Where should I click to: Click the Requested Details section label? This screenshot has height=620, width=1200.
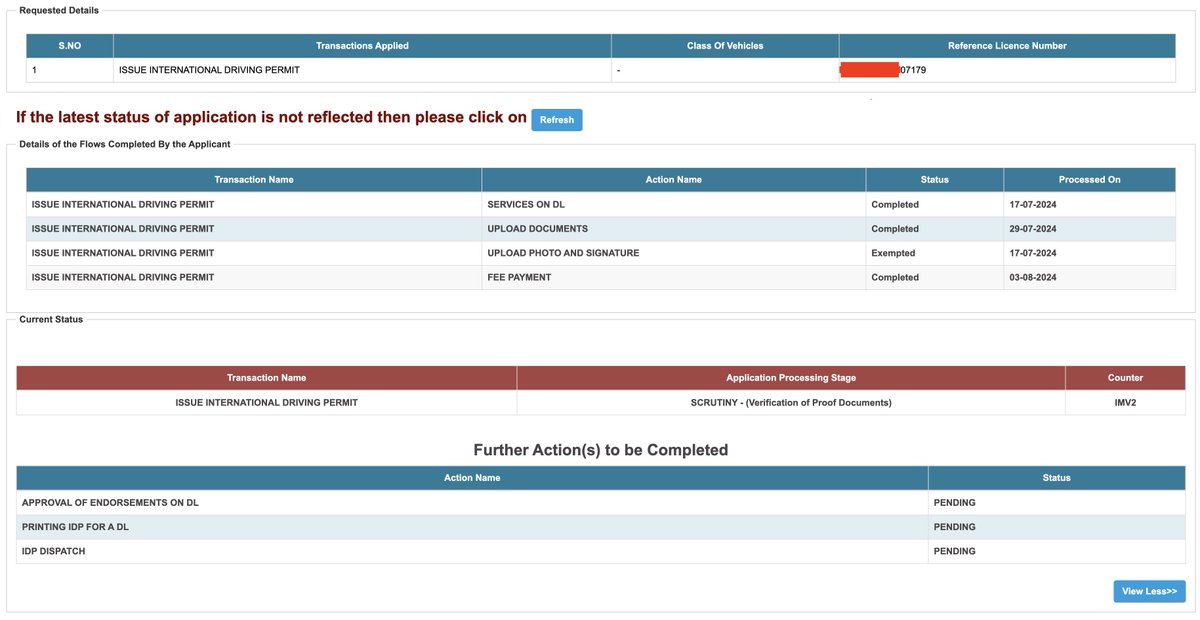pos(59,10)
